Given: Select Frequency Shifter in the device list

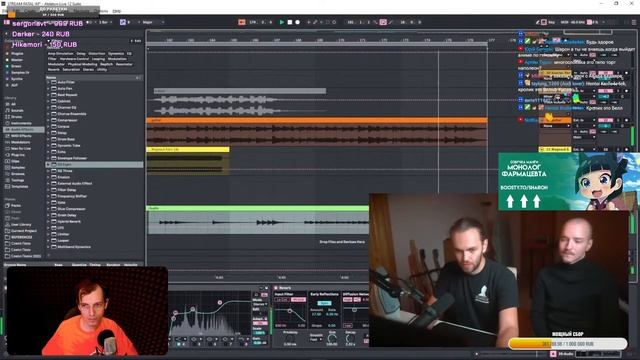Looking at the screenshot, I should coord(72,196).
